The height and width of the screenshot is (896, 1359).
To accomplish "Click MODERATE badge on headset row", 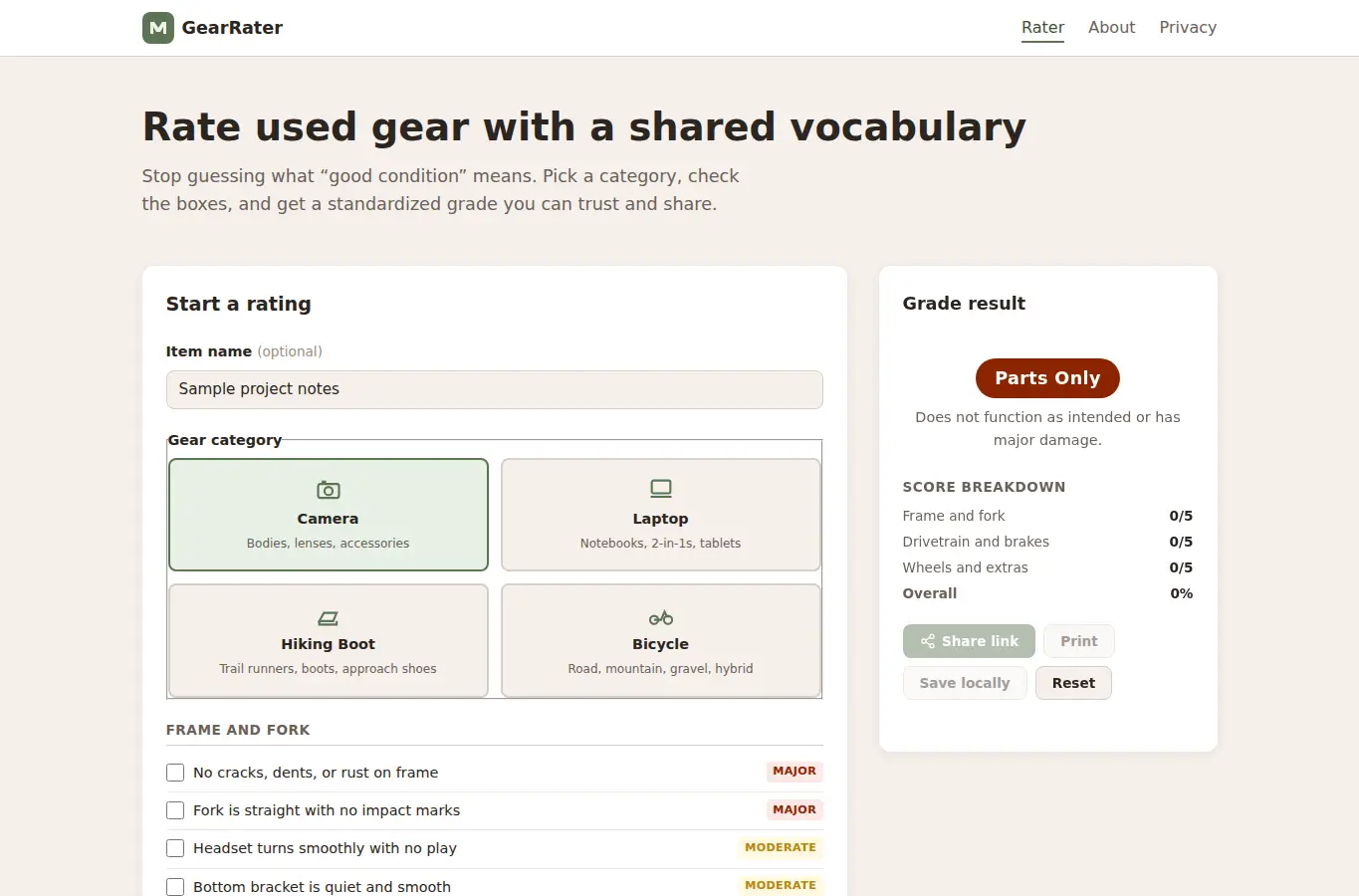I will [x=781, y=847].
